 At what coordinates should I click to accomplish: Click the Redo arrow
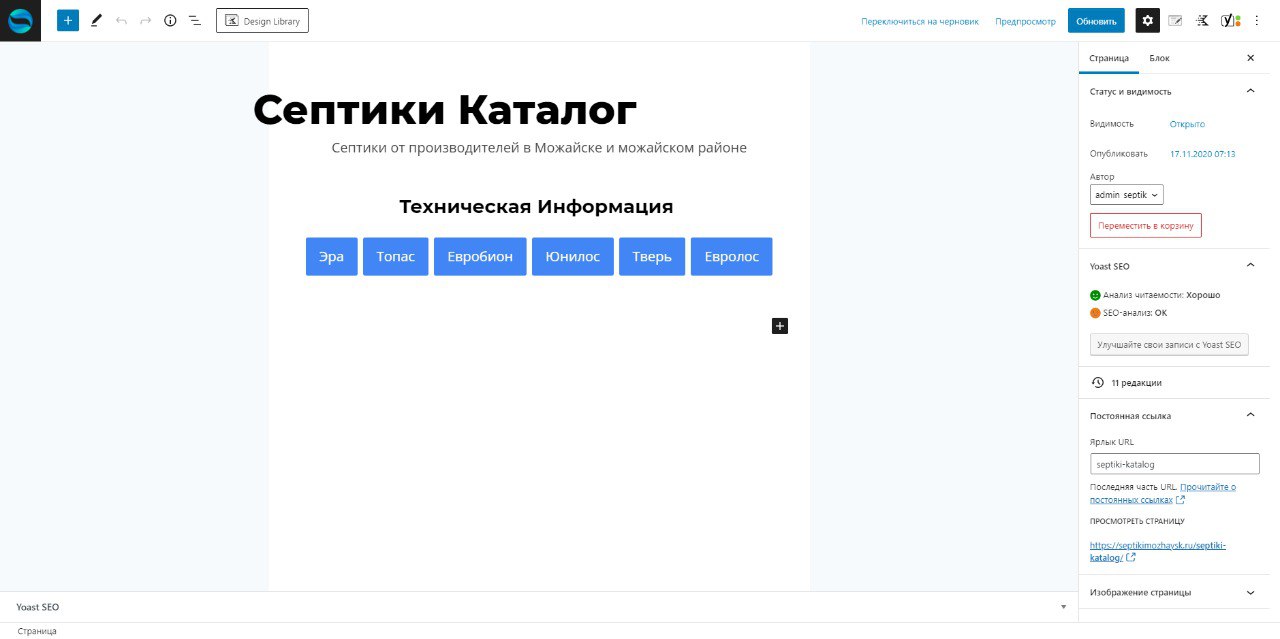click(146, 20)
